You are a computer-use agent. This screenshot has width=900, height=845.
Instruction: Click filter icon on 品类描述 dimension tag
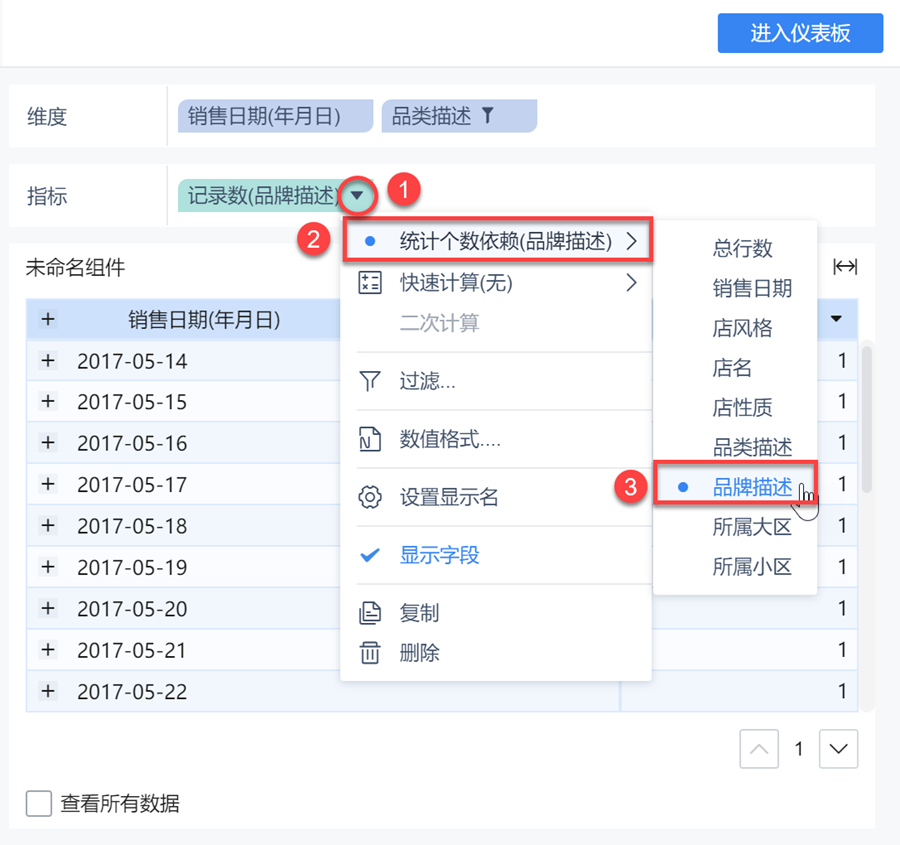click(487, 116)
